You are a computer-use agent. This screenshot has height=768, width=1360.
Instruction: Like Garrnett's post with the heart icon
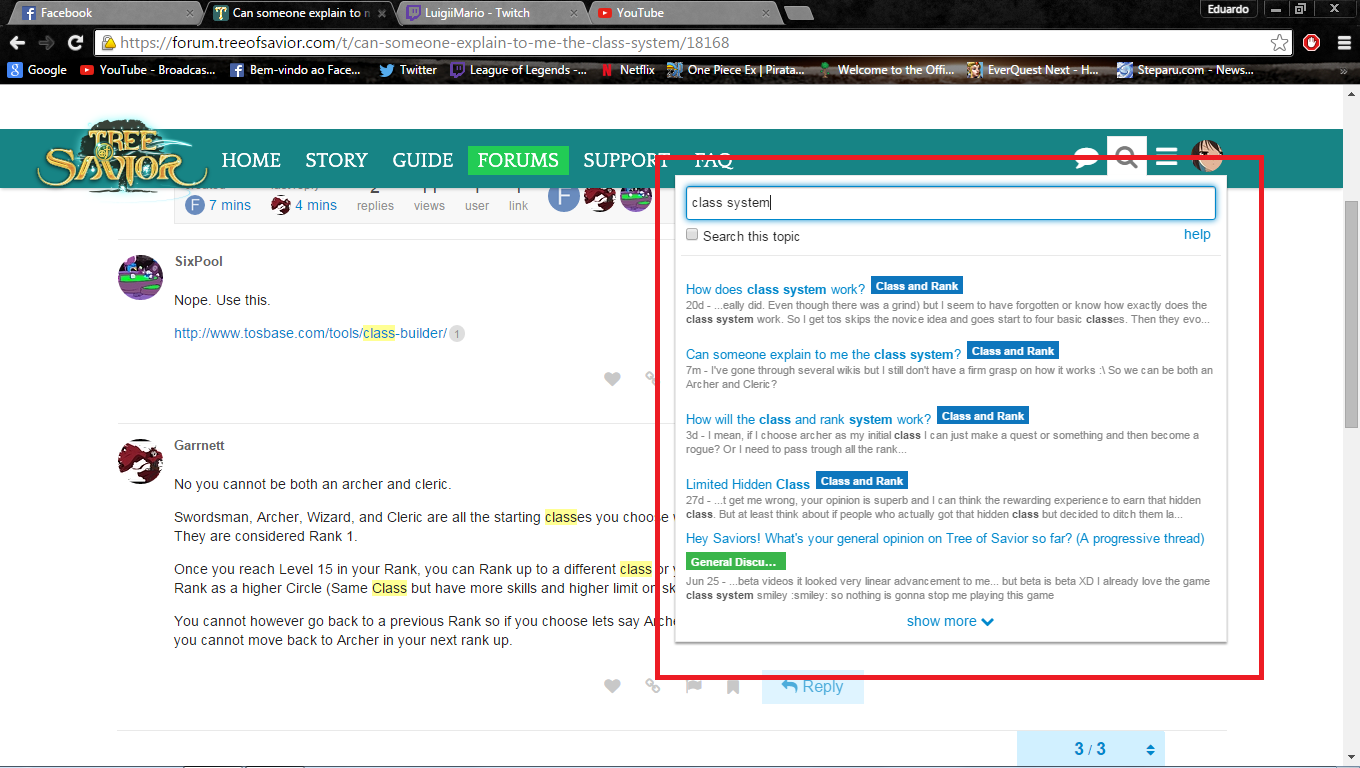tap(612, 686)
